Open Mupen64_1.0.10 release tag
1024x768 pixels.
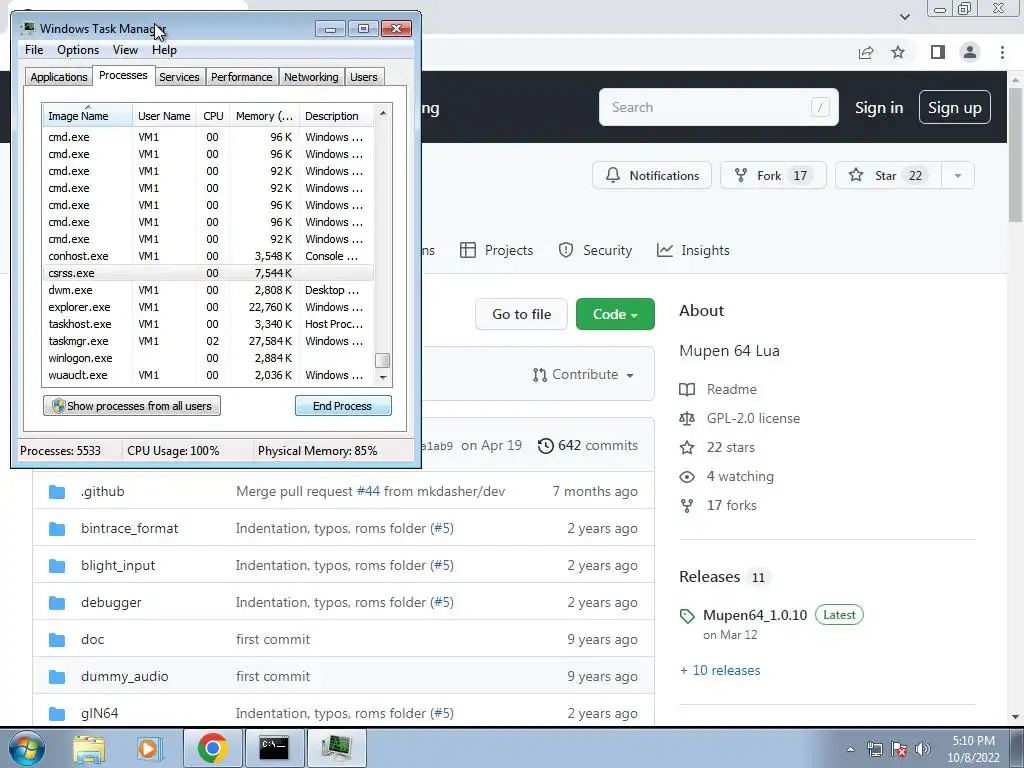(x=755, y=615)
